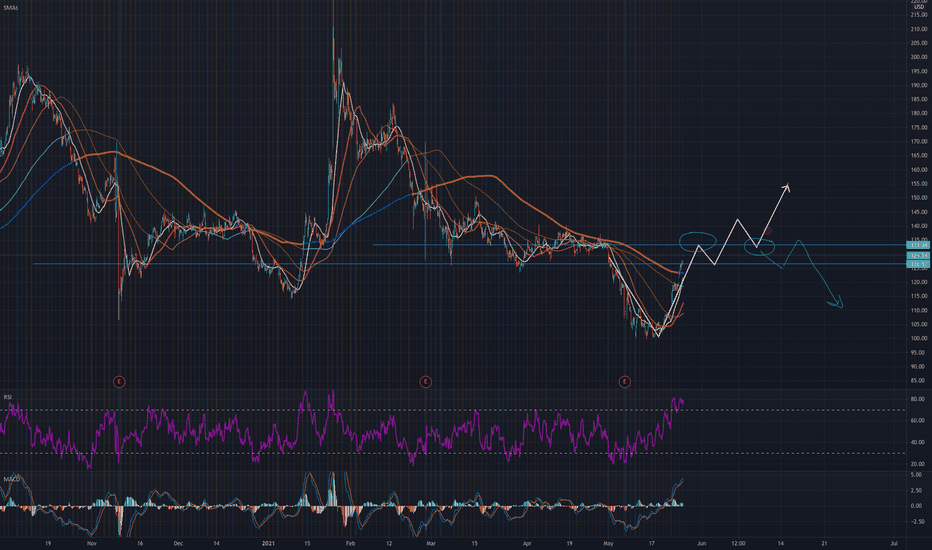Click the RSI axis 20.00 label
932x550 pixels.
(x=918, y=464)
